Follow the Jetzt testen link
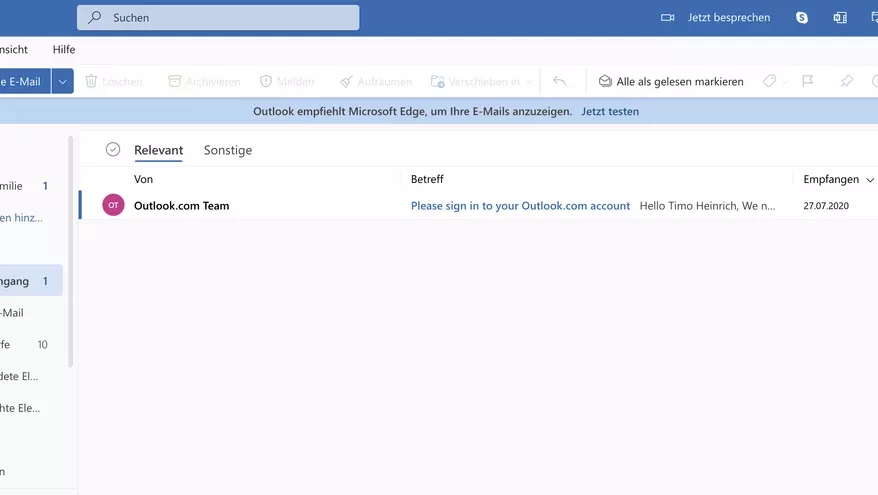 point(610,111)
